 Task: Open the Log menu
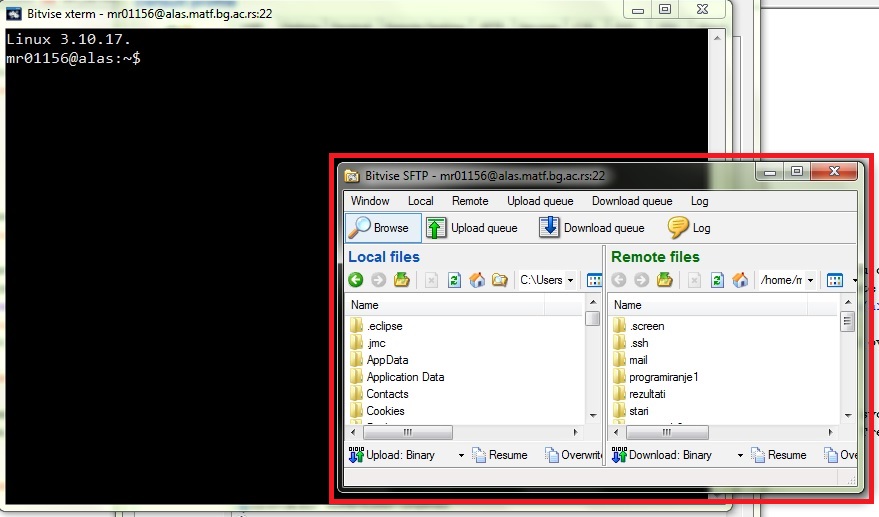[x=699, y=201]
